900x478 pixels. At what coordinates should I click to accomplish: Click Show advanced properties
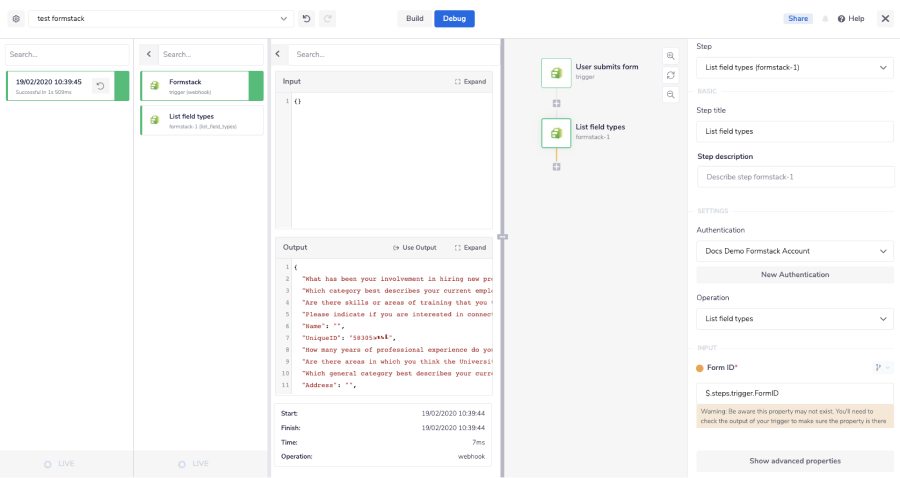tap(795, 461)
